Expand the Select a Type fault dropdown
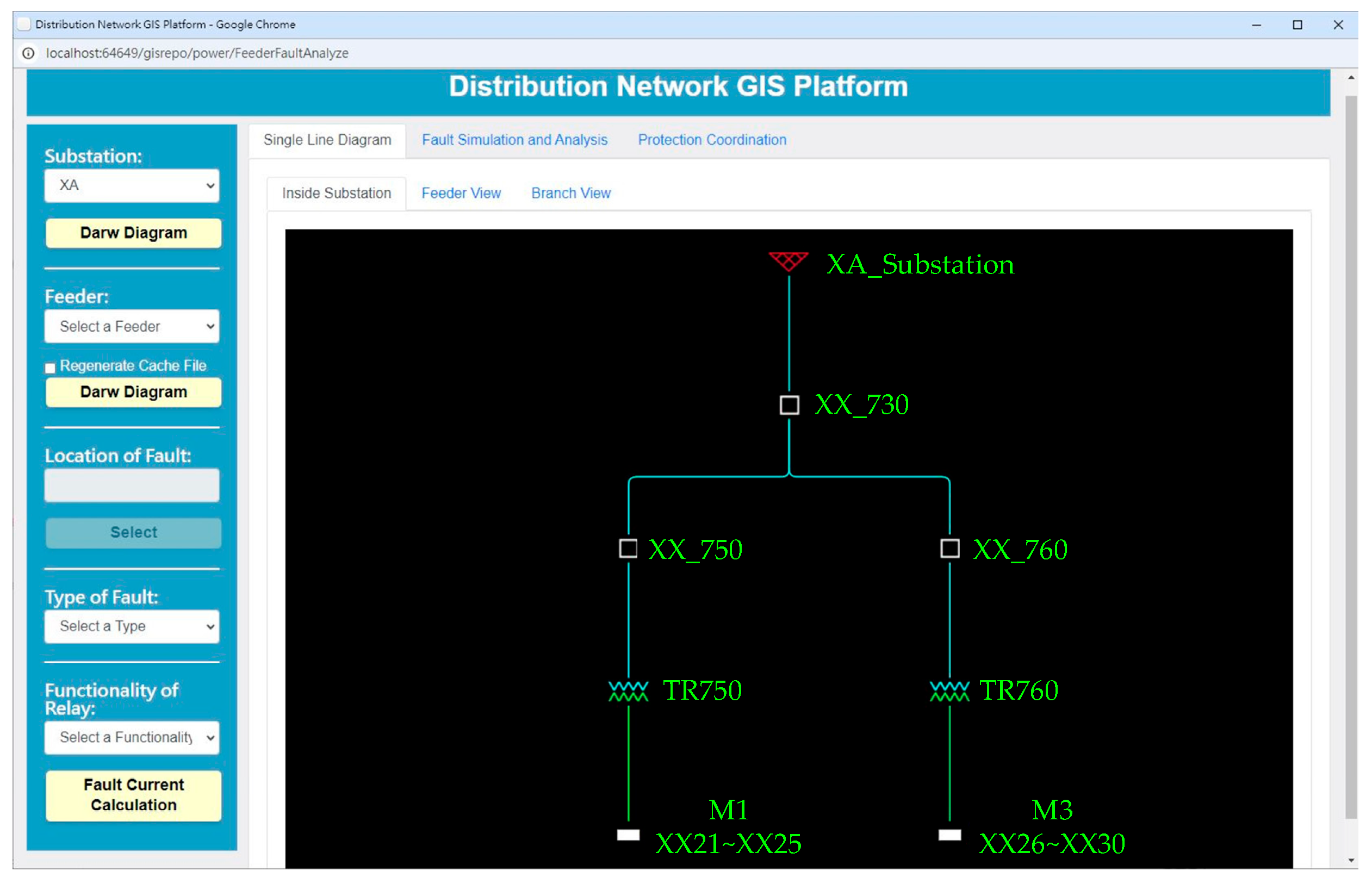The image size is (1372, 890). click(132, 626)
